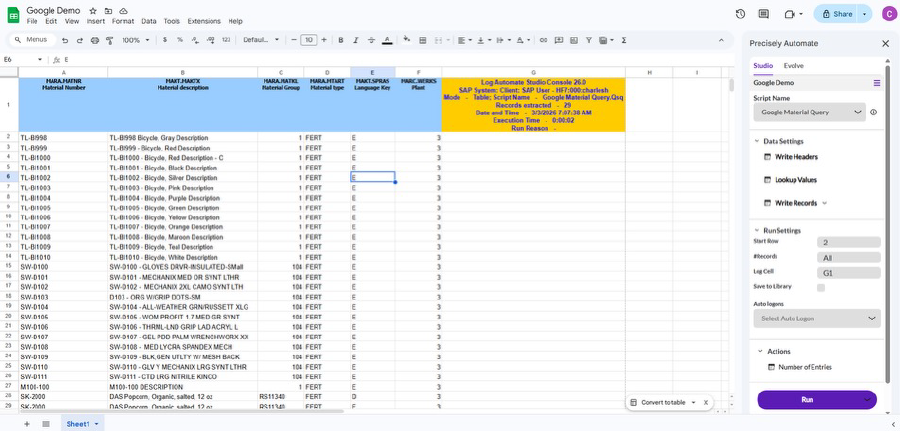Open vertical align dropdown
The width and height of the screenshot is (900, 431).
[484, 40]
